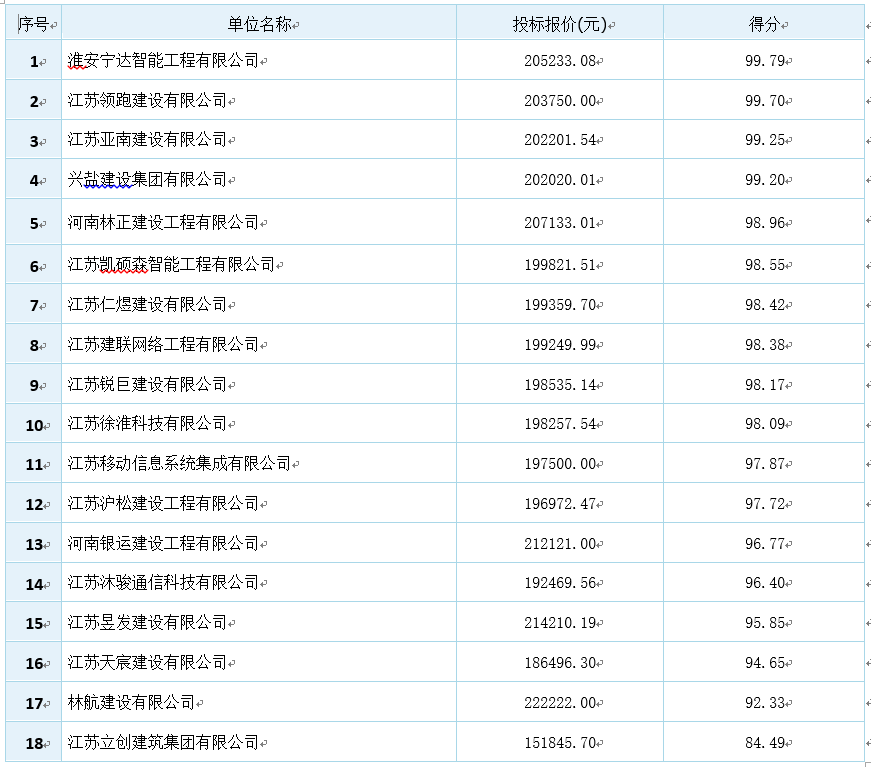Click score value 96.77
Screen dimensions: 871x767
coord(765,544)
